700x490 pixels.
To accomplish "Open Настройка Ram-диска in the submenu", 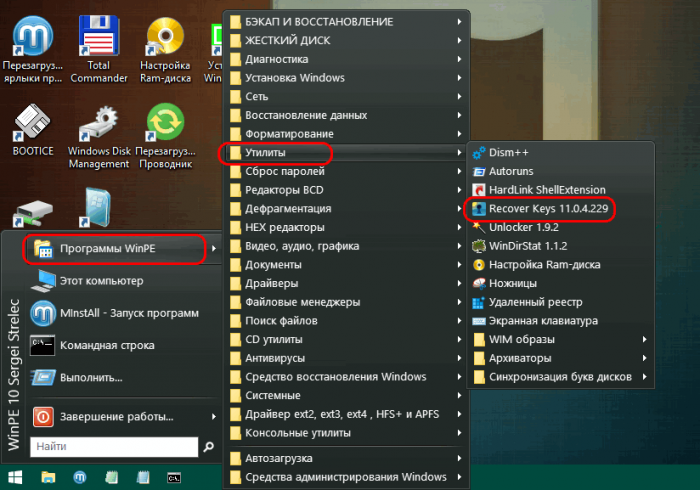I will tap(560, 265).
